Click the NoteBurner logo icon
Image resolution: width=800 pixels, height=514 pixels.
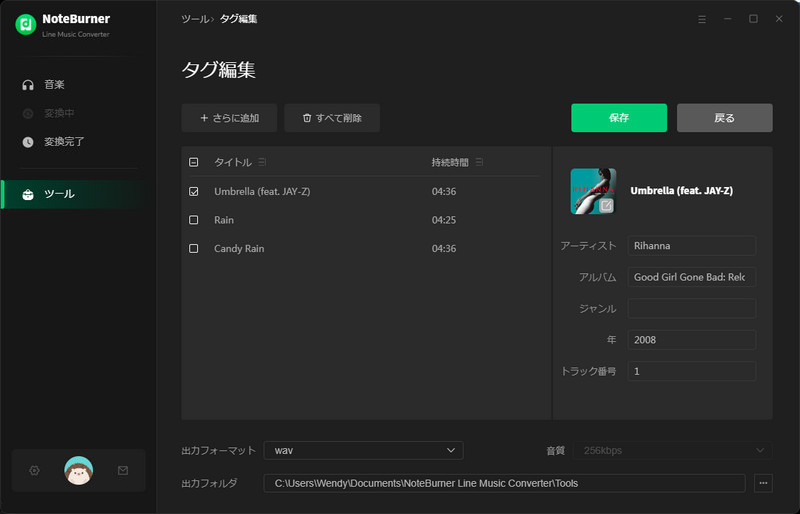[26, 24]
